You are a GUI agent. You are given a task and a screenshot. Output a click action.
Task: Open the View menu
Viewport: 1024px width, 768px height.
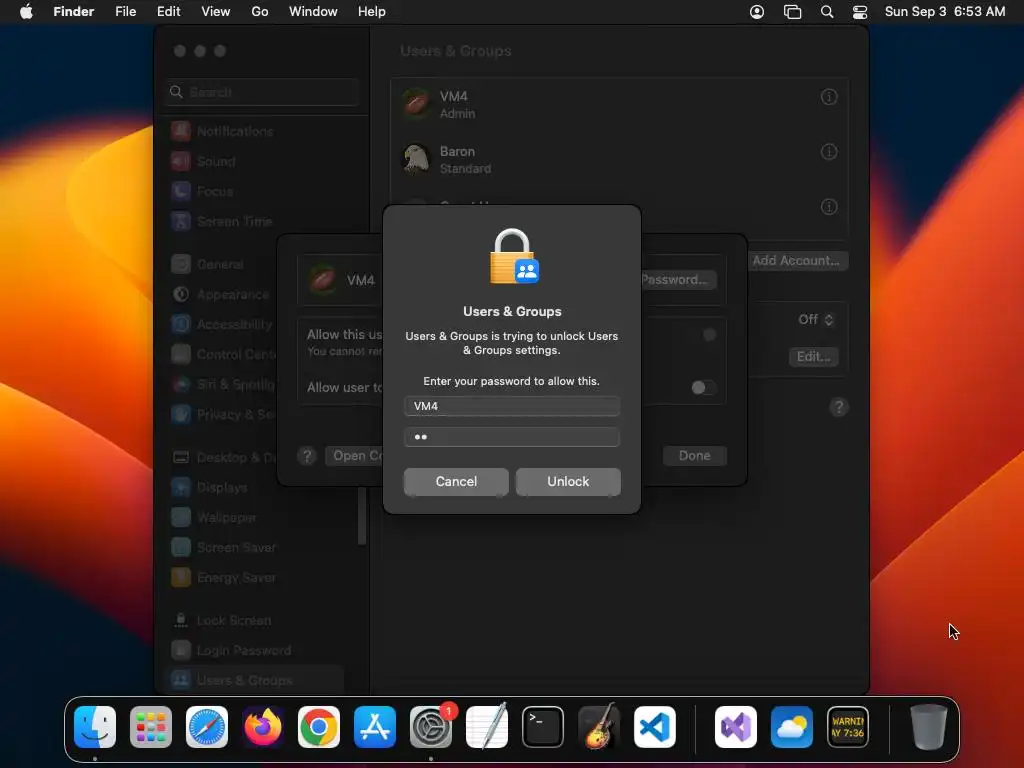coord(216,12)
